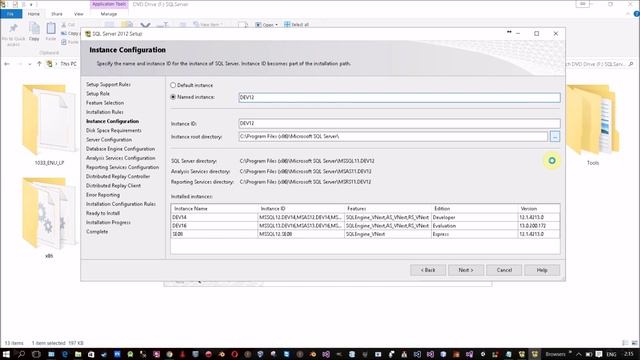Click Select all in Explorer ribbon
The width and height of the screenshot is (640, 360).
tap(297, 25)
